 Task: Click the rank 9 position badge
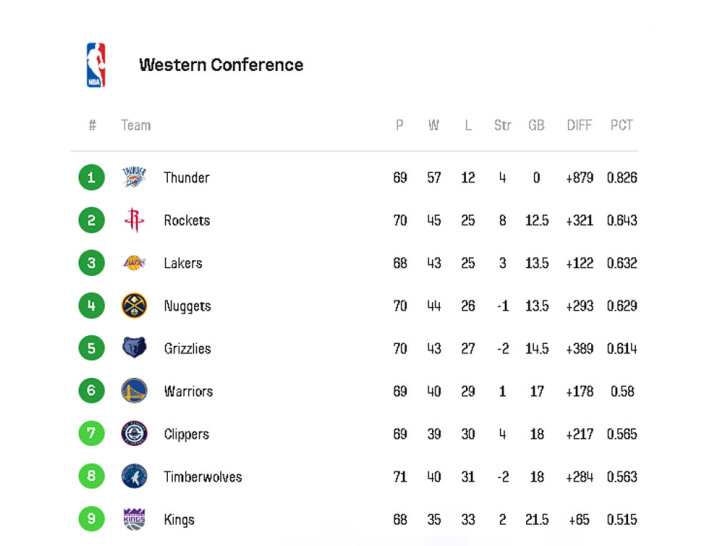(91, 519)
